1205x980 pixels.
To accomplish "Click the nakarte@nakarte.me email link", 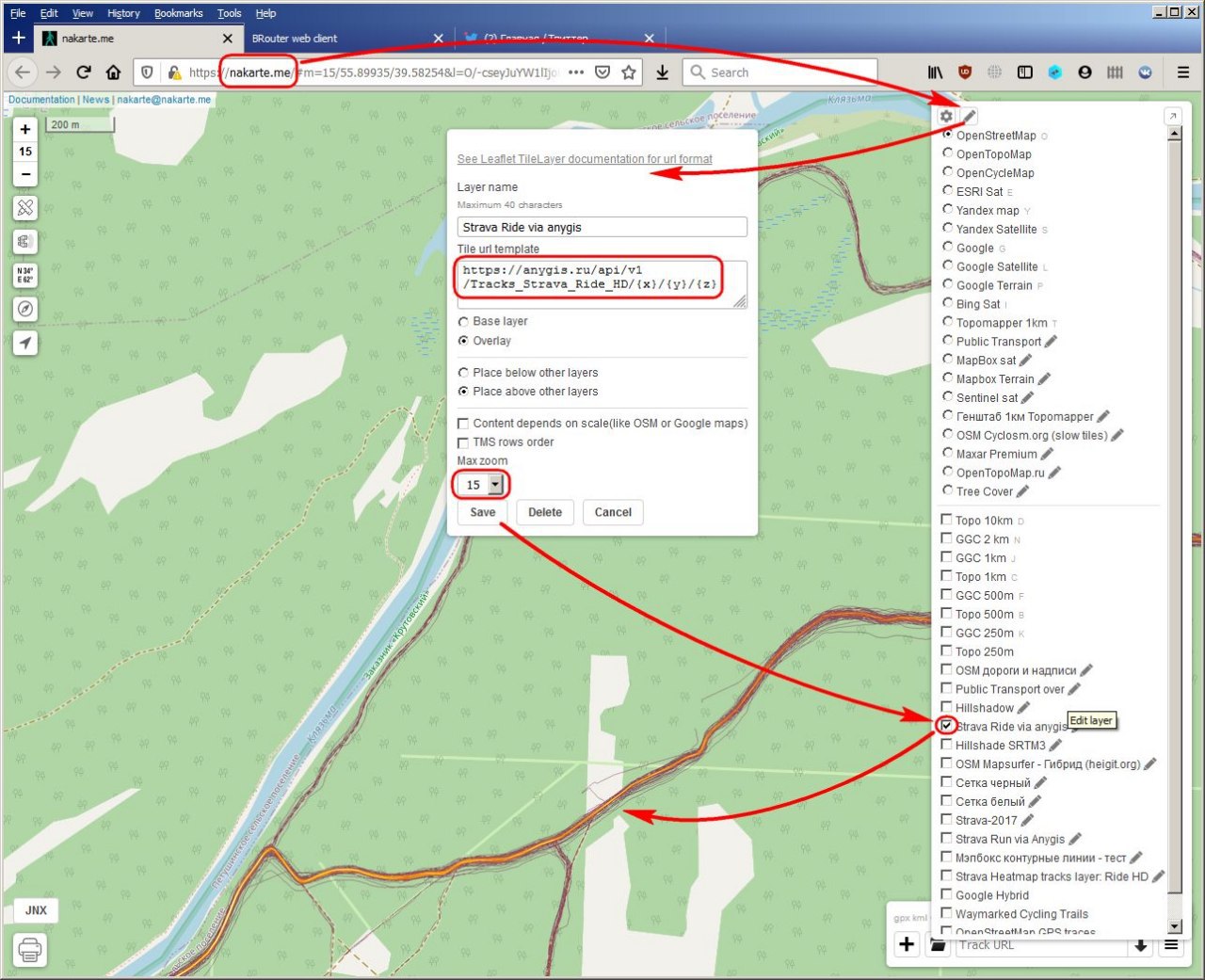I will click(164, 100).
